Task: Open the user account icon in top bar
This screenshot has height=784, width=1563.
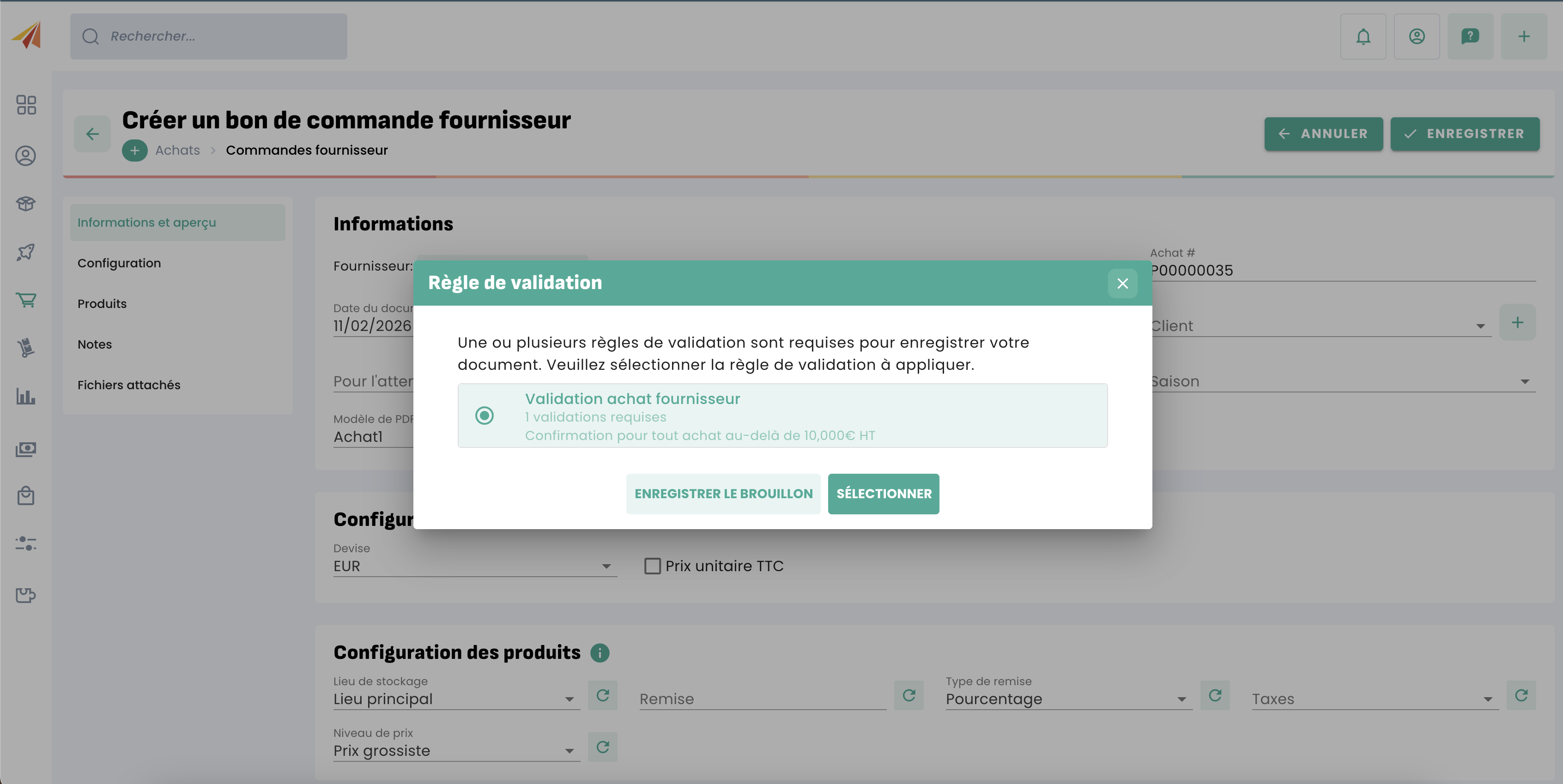Action: pyautogui.click(x=1416, y=36)
